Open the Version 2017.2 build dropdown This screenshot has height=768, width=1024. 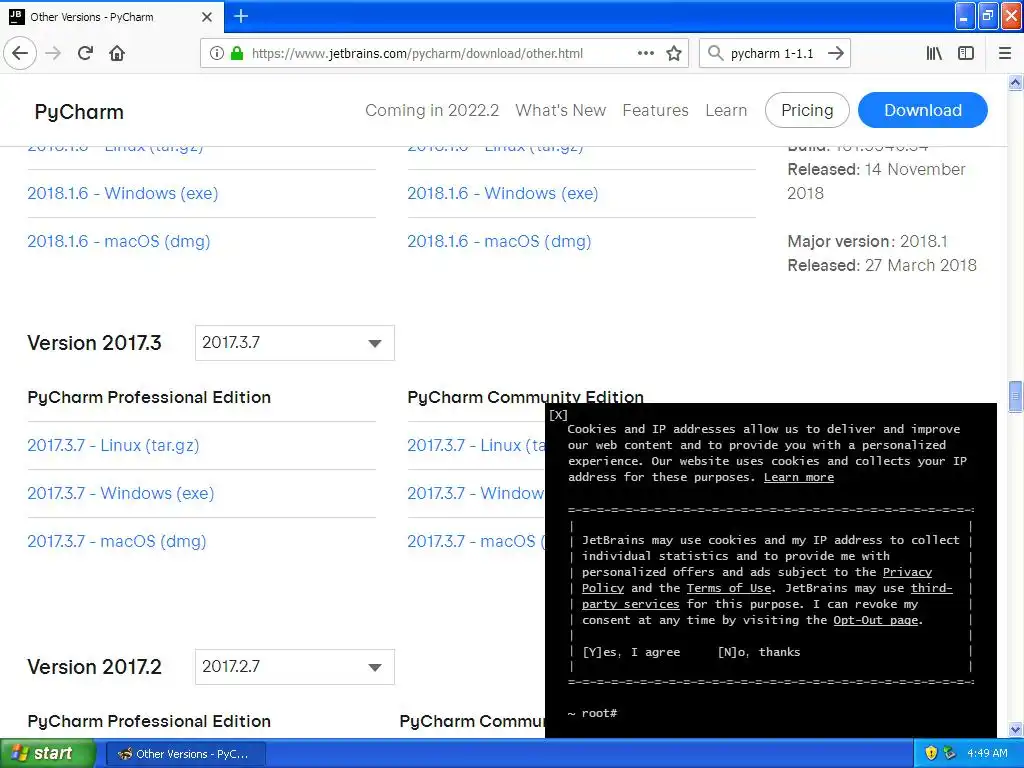pyautogui.click(x=295, y=667)
